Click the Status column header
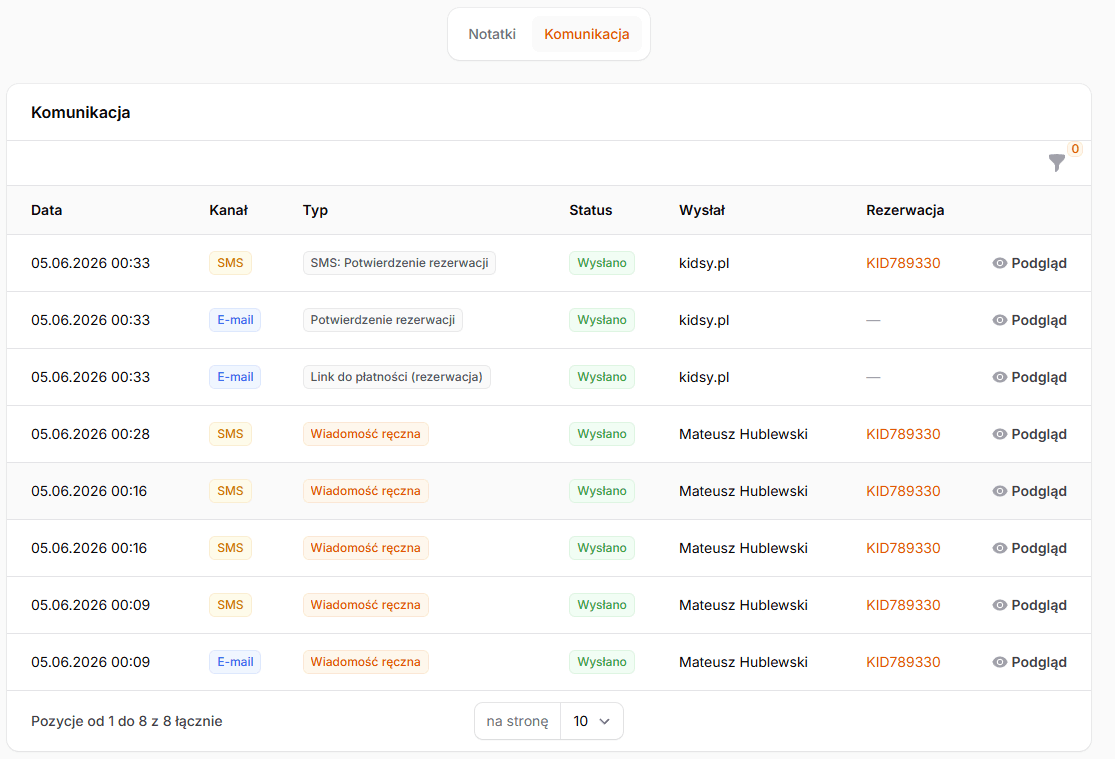The height and width of the screenshot is (759, 1115). coord(590,210)
